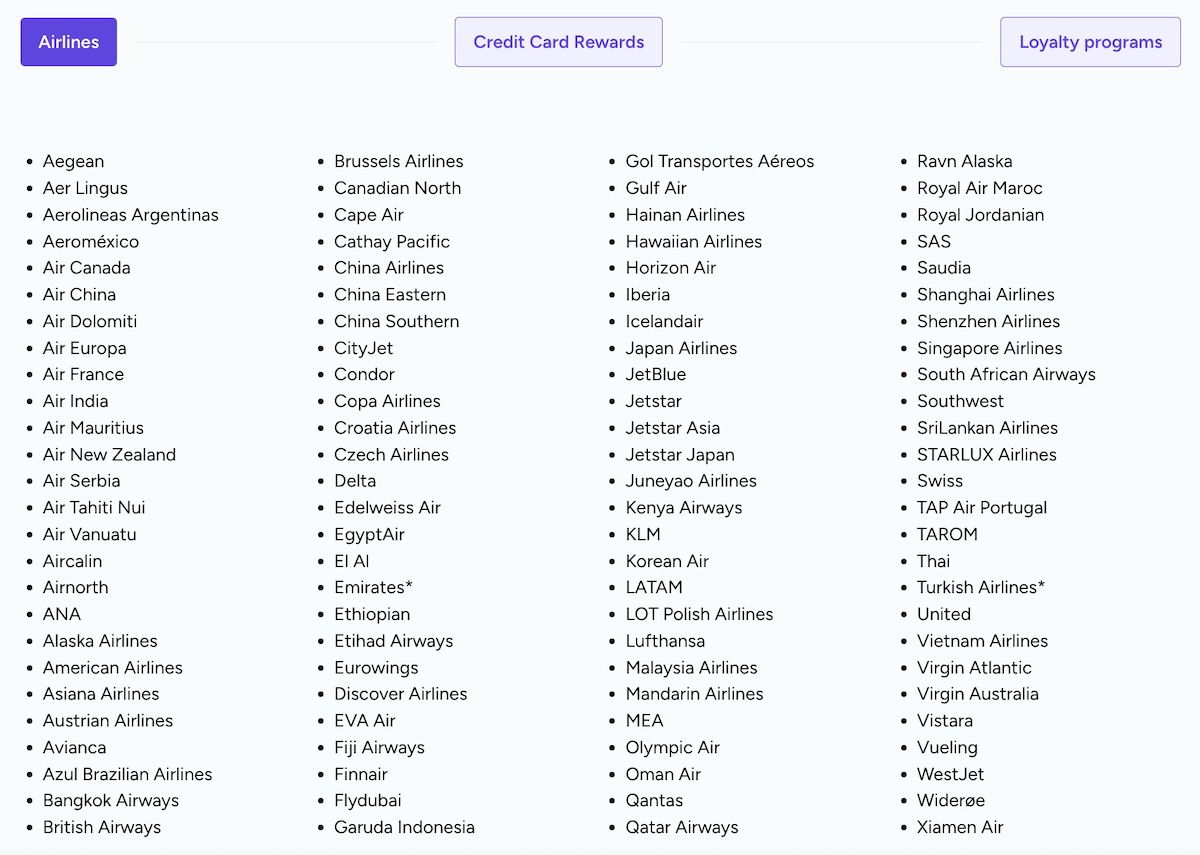Screen dimensions: 1200x855
Task: Click the Cathay Pacific entry
Action: click(x=392, y=241)
